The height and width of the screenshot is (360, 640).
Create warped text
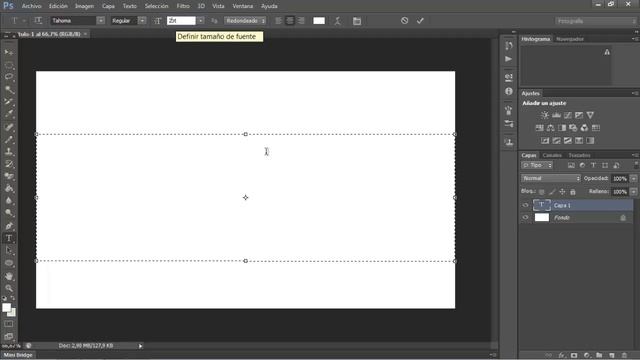pyautogui.click(x=337, y=21)
